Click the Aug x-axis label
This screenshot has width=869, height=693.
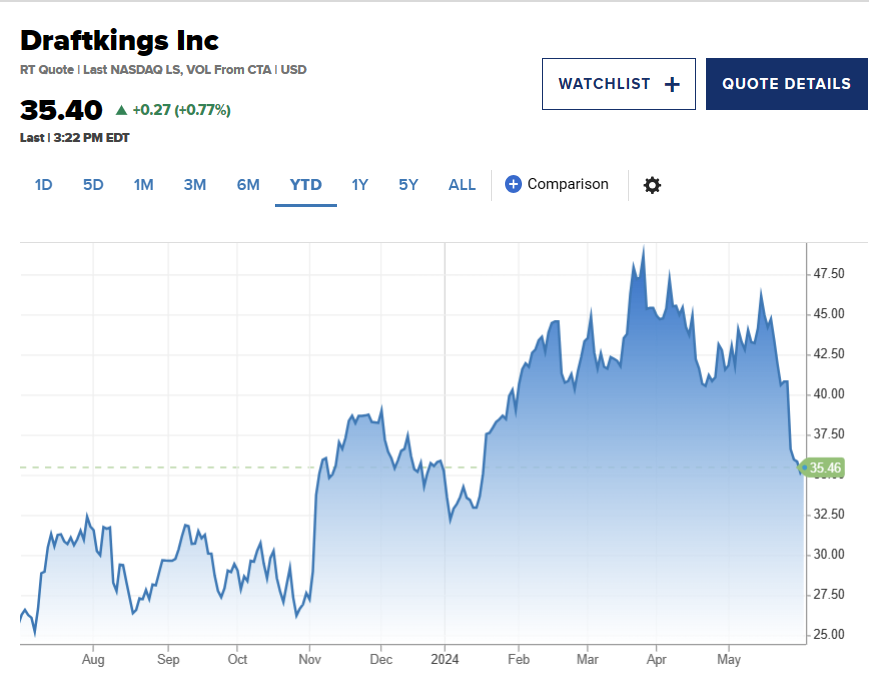93,660
